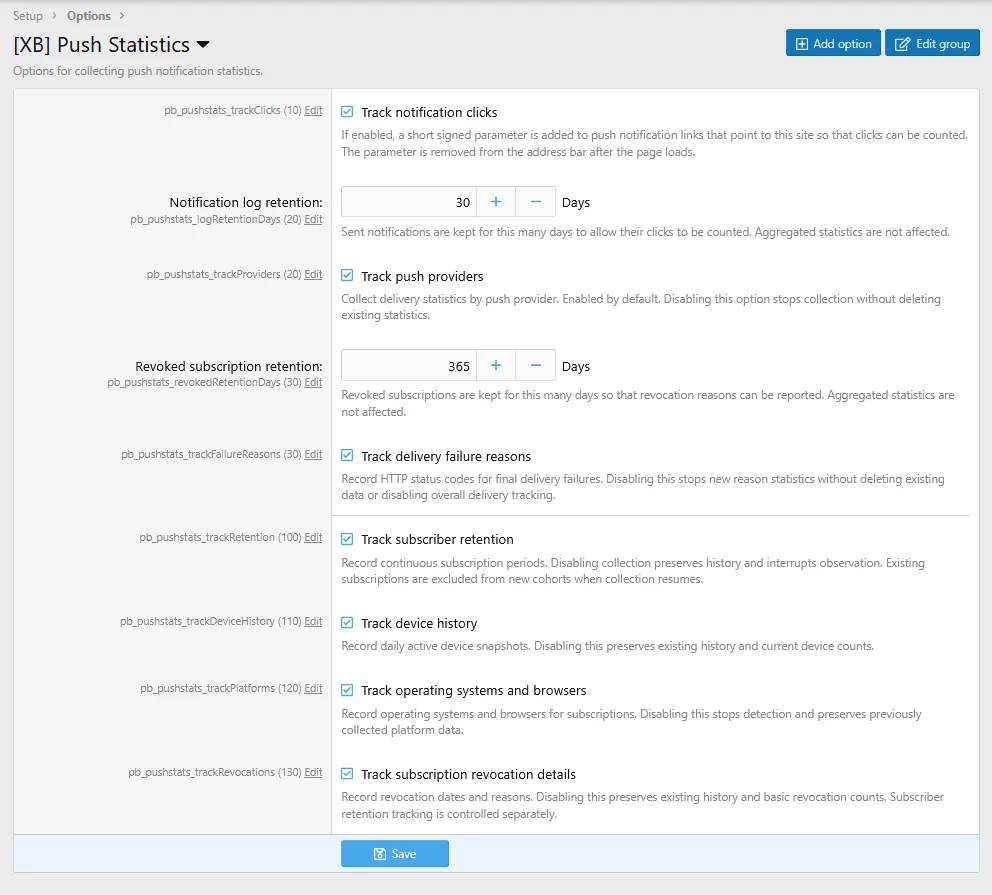Viewport: 992px width, 895px height.
Task: Click the Edit group button
Action: (931, 43)
